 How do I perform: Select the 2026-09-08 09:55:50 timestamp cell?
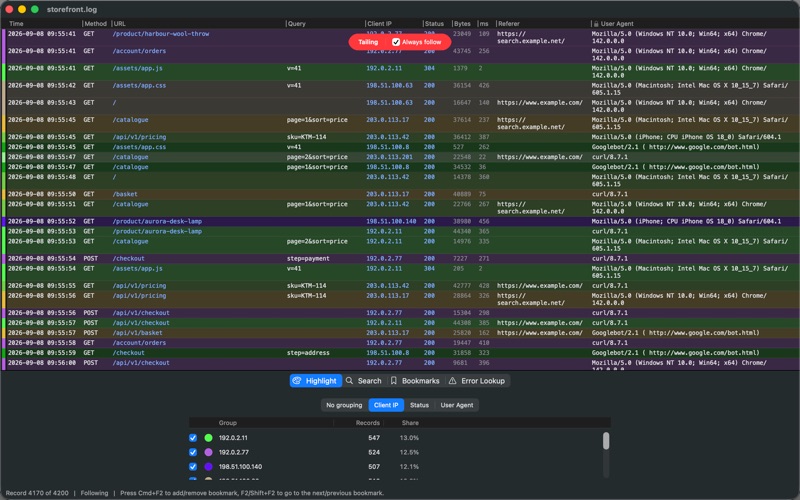tap(42, 194)
